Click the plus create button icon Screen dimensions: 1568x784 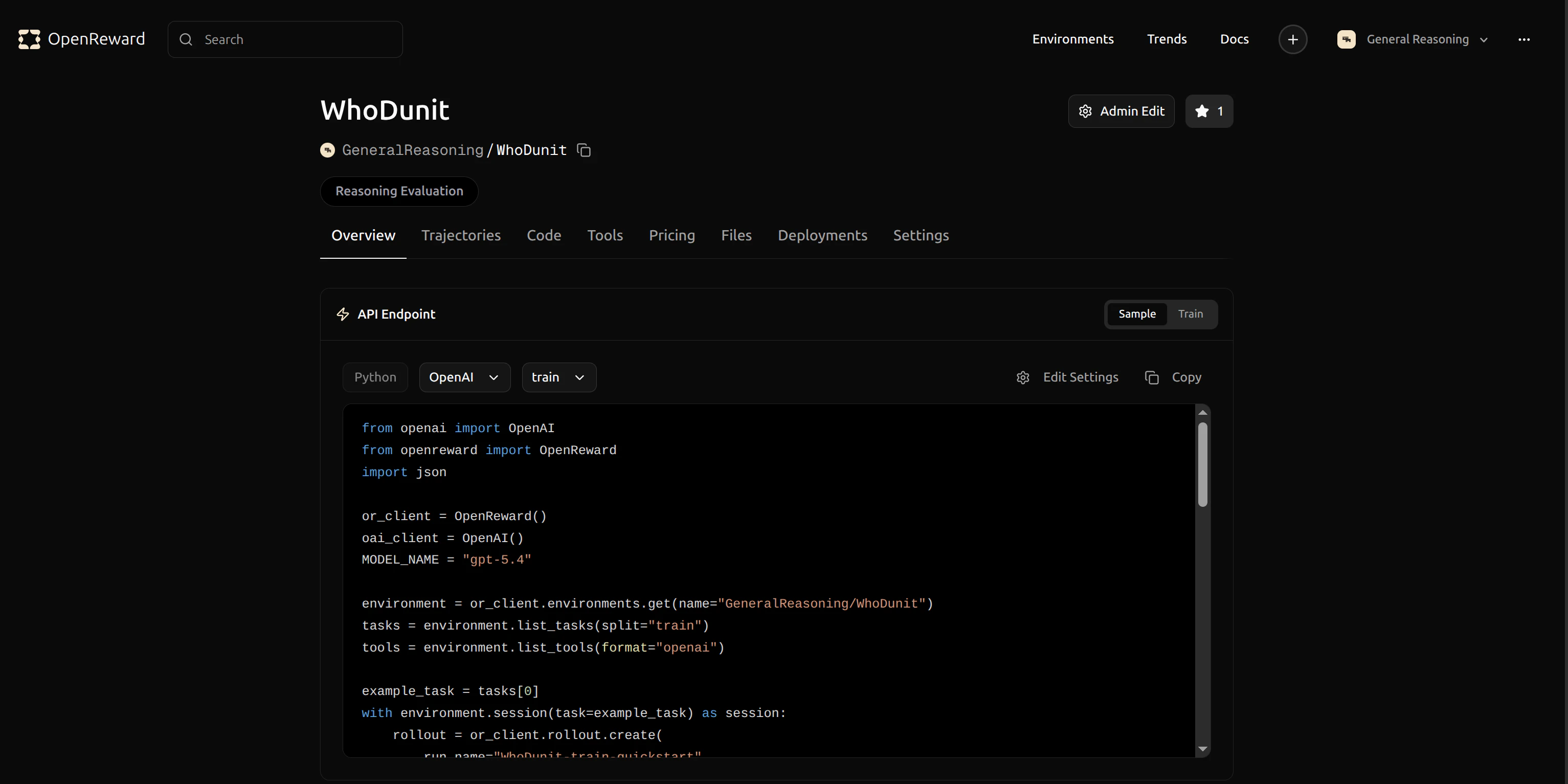(x=1292, y=39)
